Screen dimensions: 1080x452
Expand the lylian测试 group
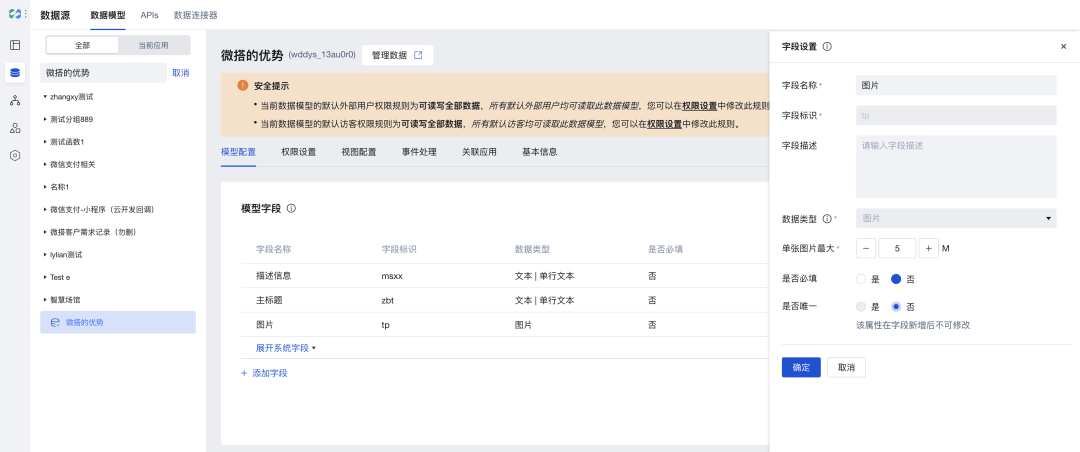45,255
